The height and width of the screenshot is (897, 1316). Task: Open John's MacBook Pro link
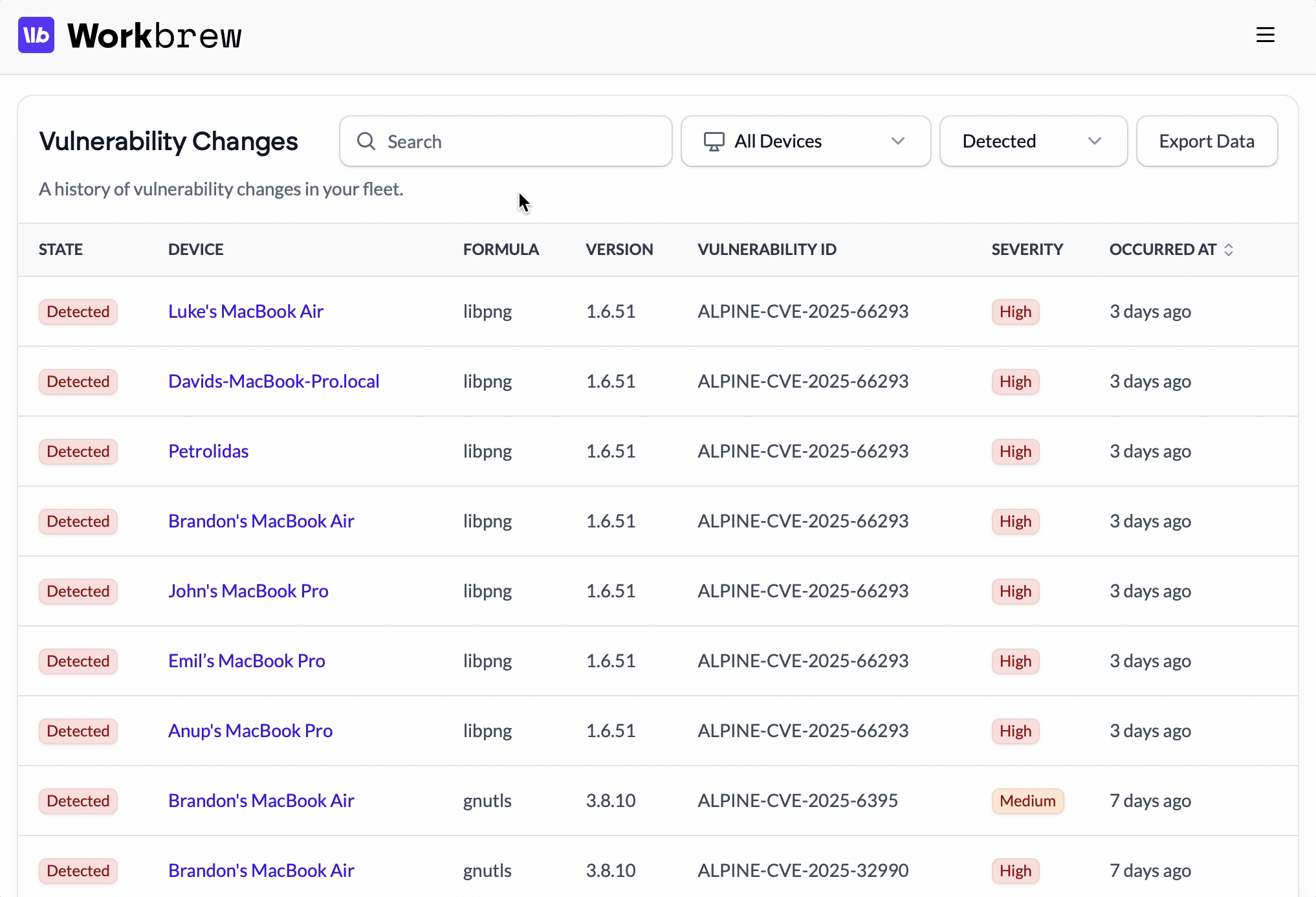tap(248, 591)
